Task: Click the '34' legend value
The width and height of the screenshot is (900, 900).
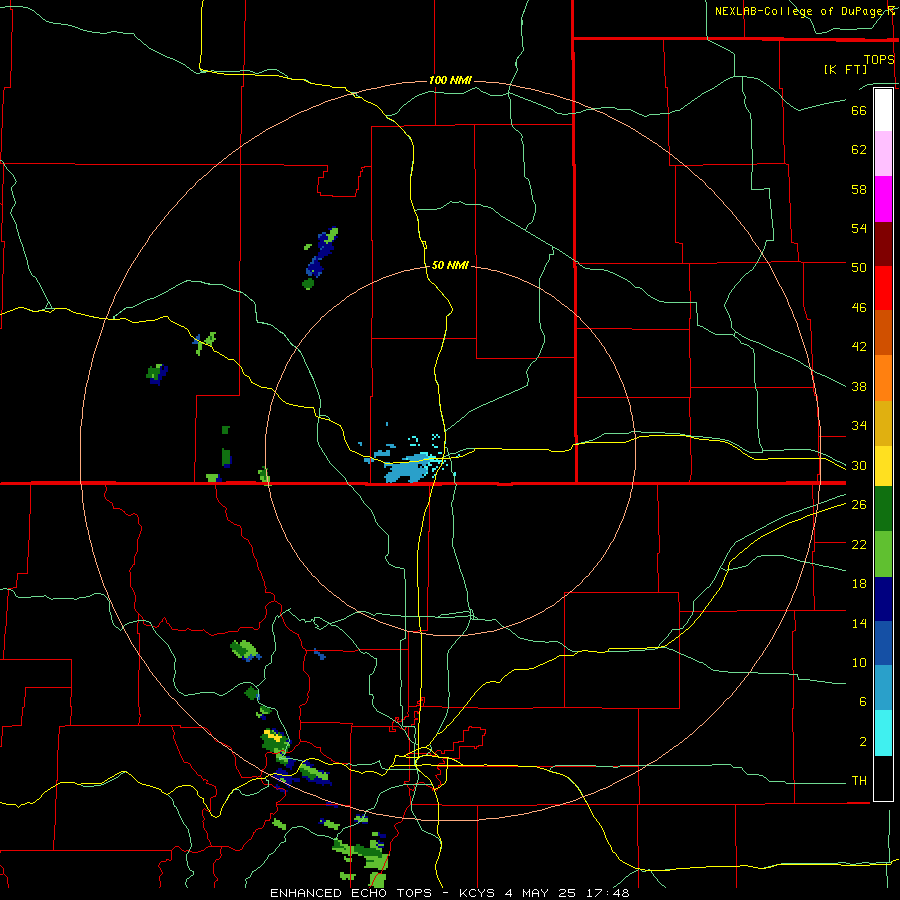Action: (859, 426)
